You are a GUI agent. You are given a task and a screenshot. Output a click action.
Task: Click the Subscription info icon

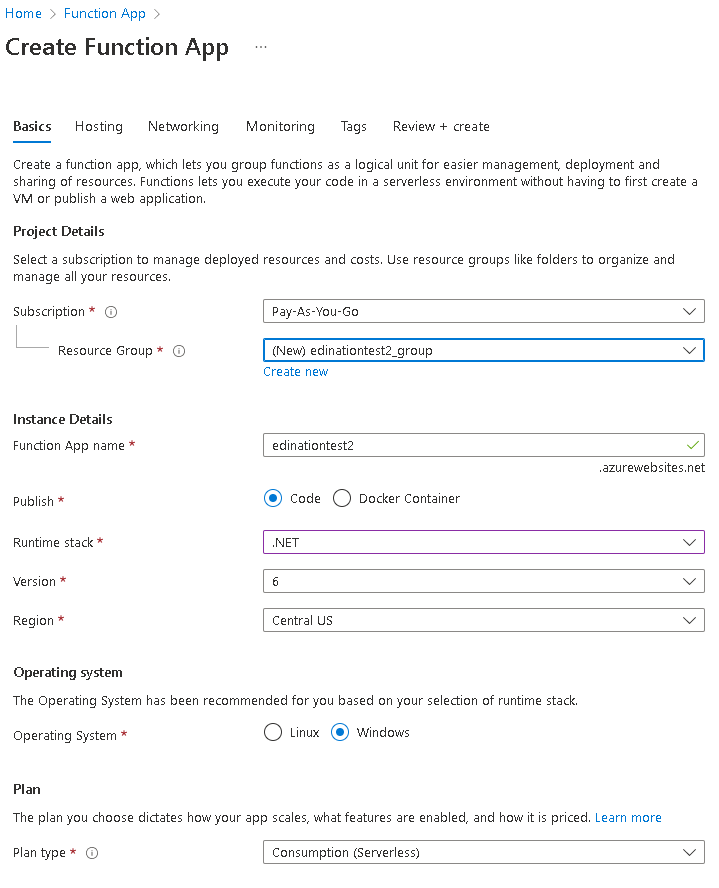point(110,311)
